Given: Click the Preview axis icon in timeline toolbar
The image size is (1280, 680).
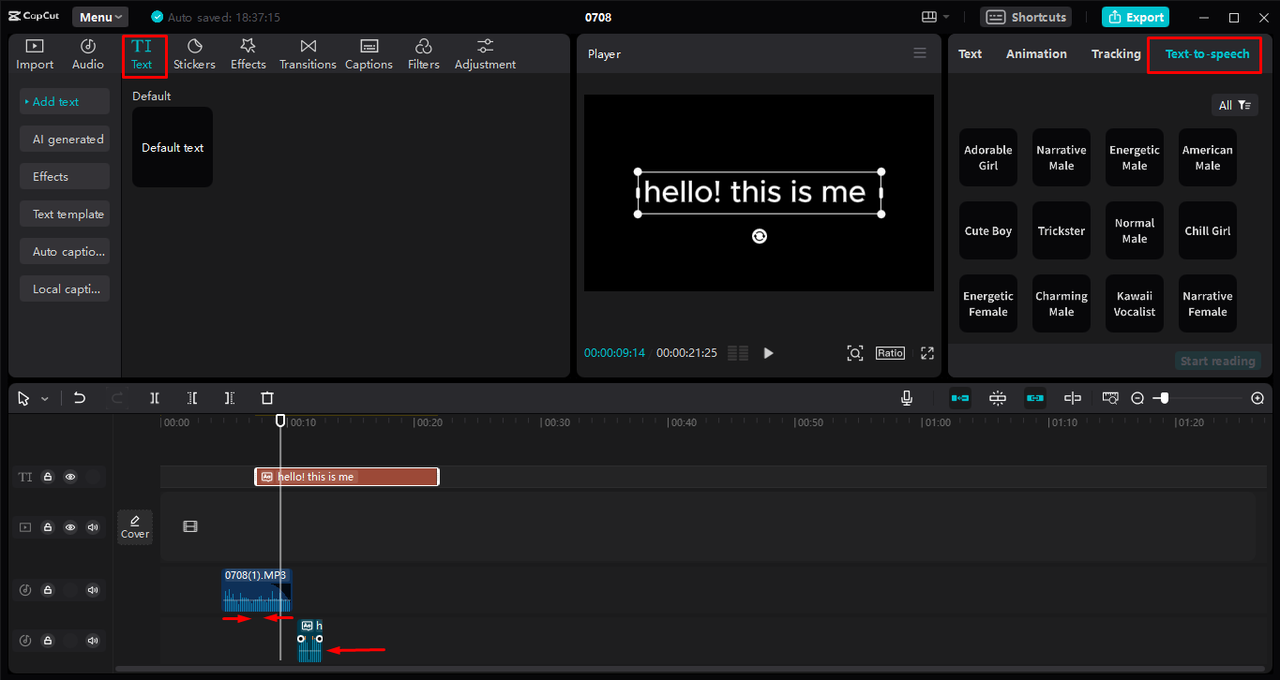Looking at the screenshot, I should click(1073, 398).
